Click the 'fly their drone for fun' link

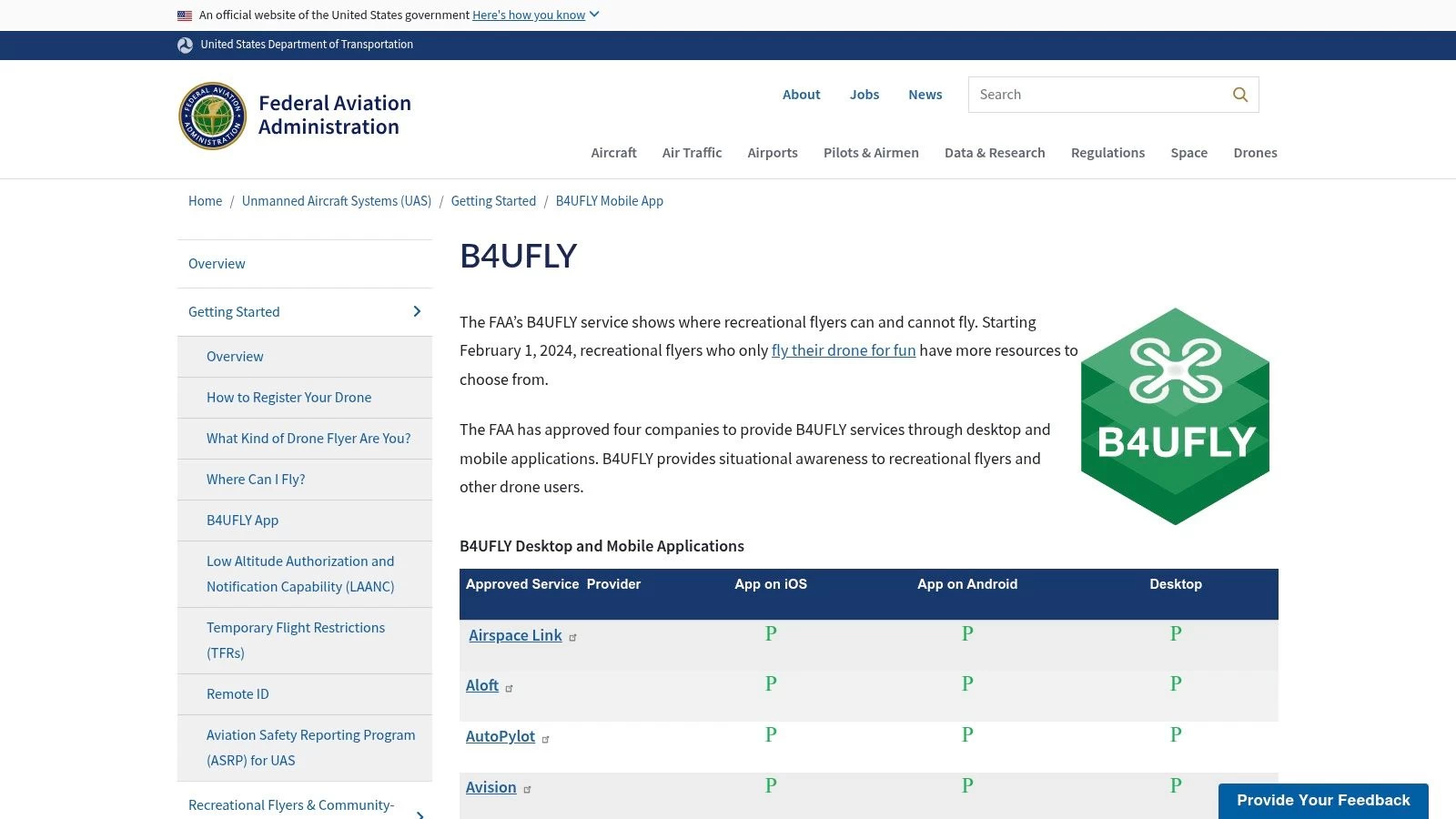(x=844, y=350)
